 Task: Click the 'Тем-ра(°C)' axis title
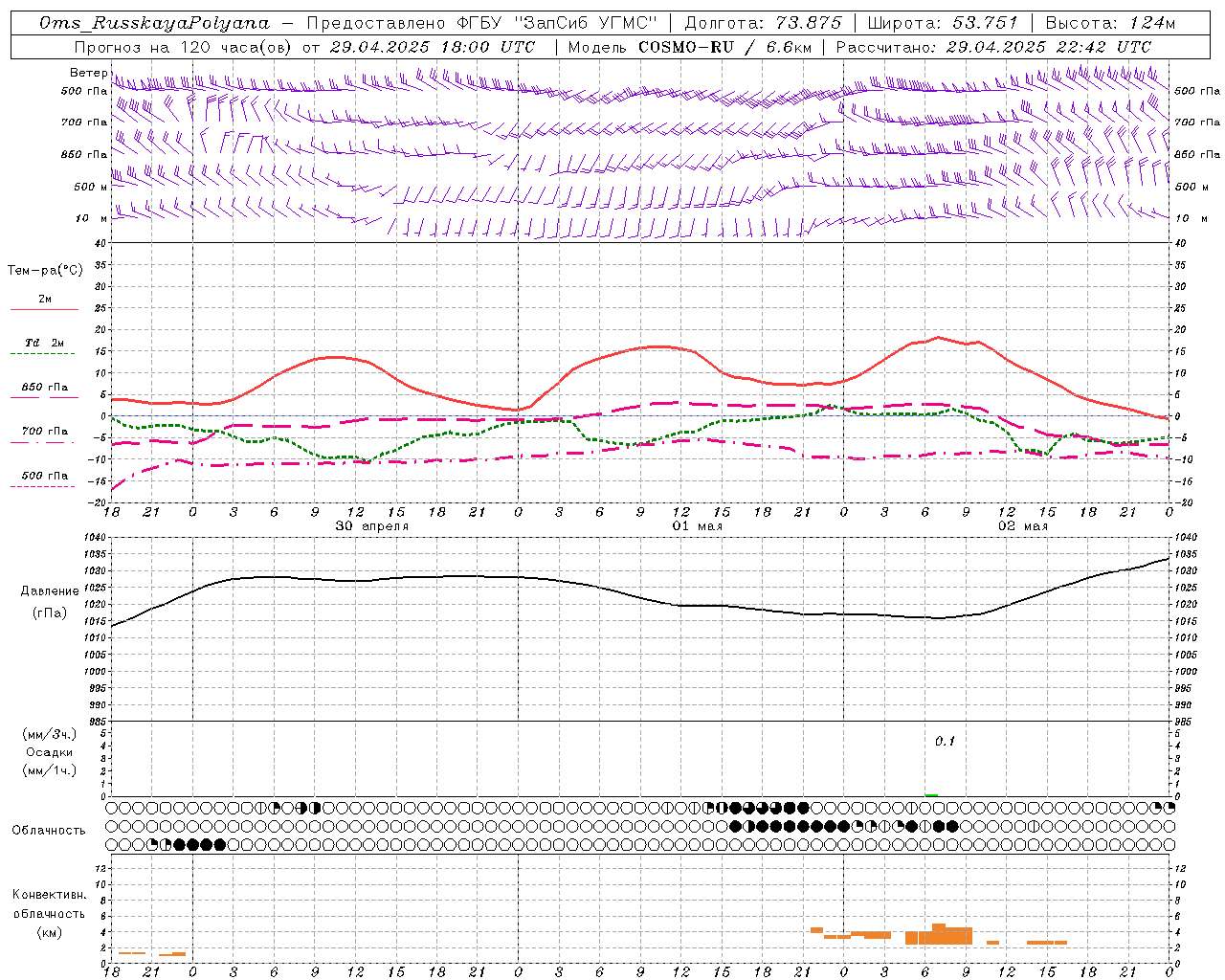point(45,270)
